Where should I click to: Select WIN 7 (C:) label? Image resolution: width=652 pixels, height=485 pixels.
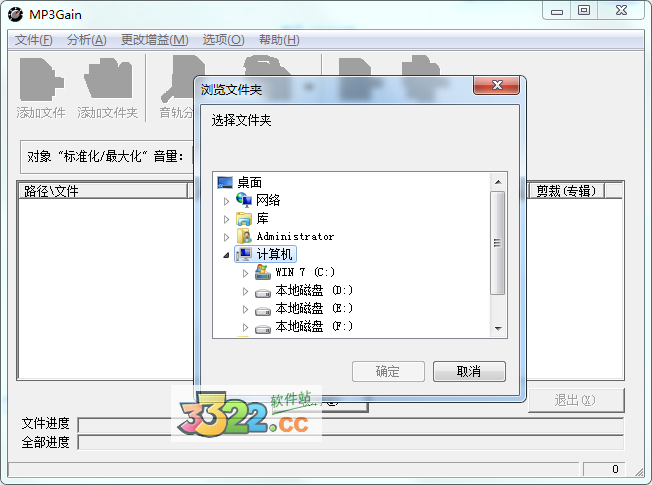point(305,272)
